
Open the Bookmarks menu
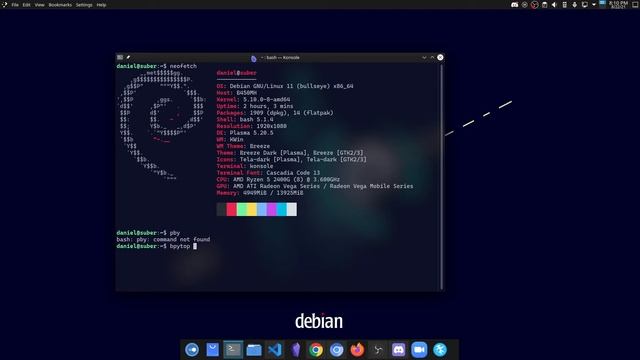pyautogui.click(x=60, y=5)
